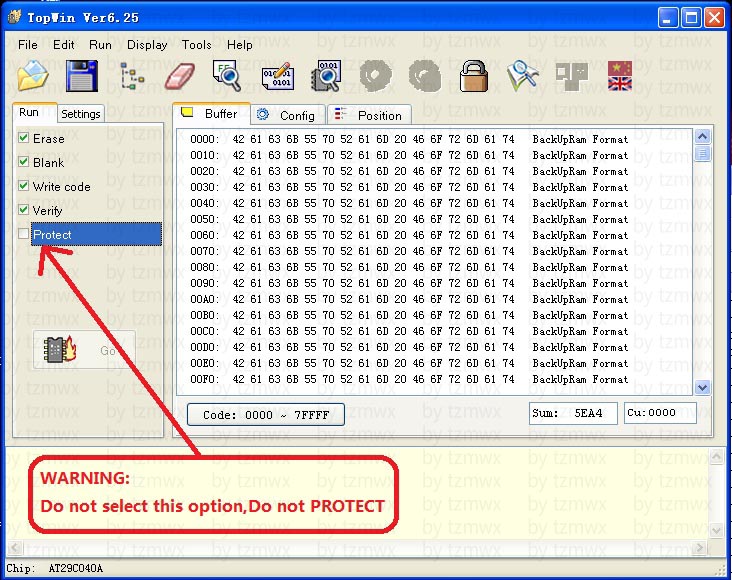The height and width of the screenshot is (580, 732).
Task: Click the Go programming button
Action: (84, 350)
